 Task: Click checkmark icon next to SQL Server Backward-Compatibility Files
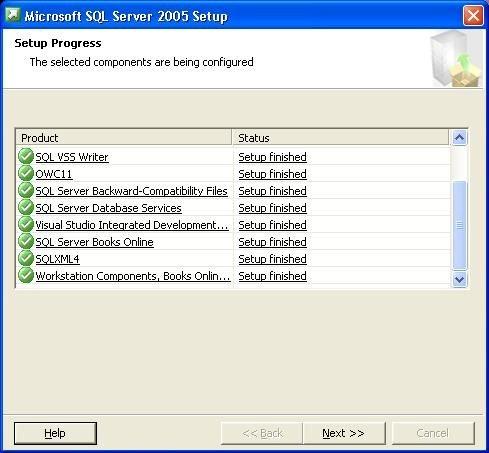26,190
